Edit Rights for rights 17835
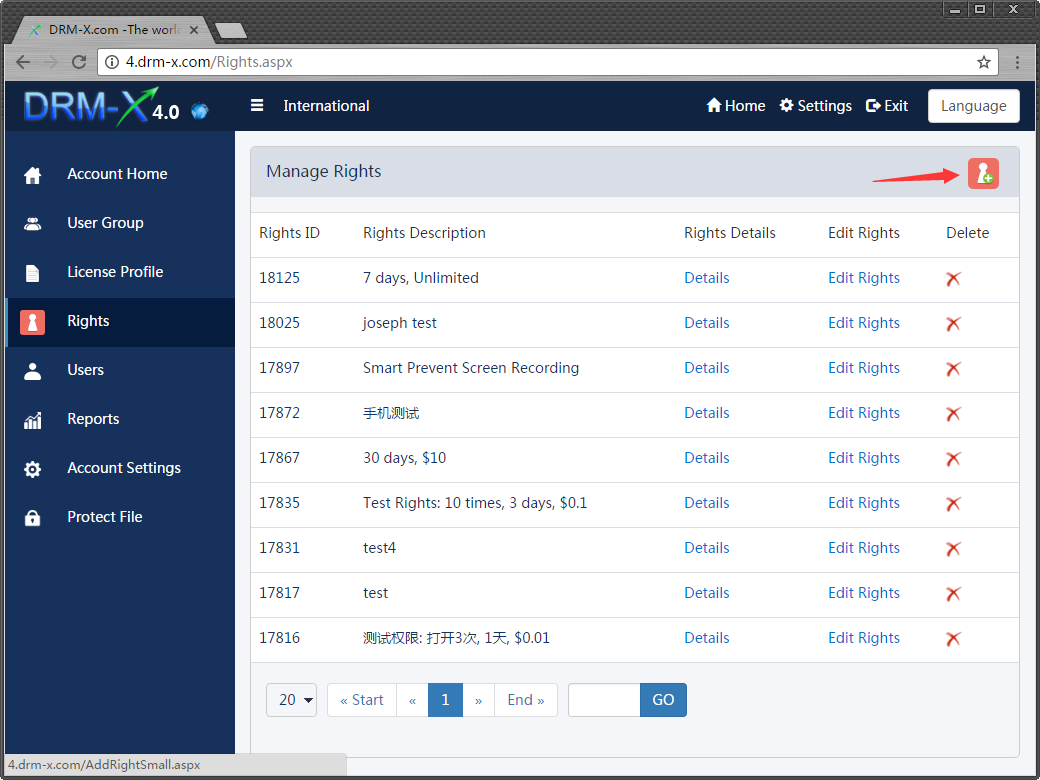 tap(864, 503)
